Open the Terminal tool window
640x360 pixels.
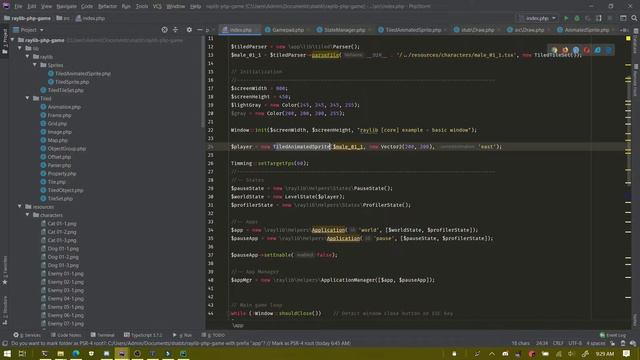coord(102,335)
